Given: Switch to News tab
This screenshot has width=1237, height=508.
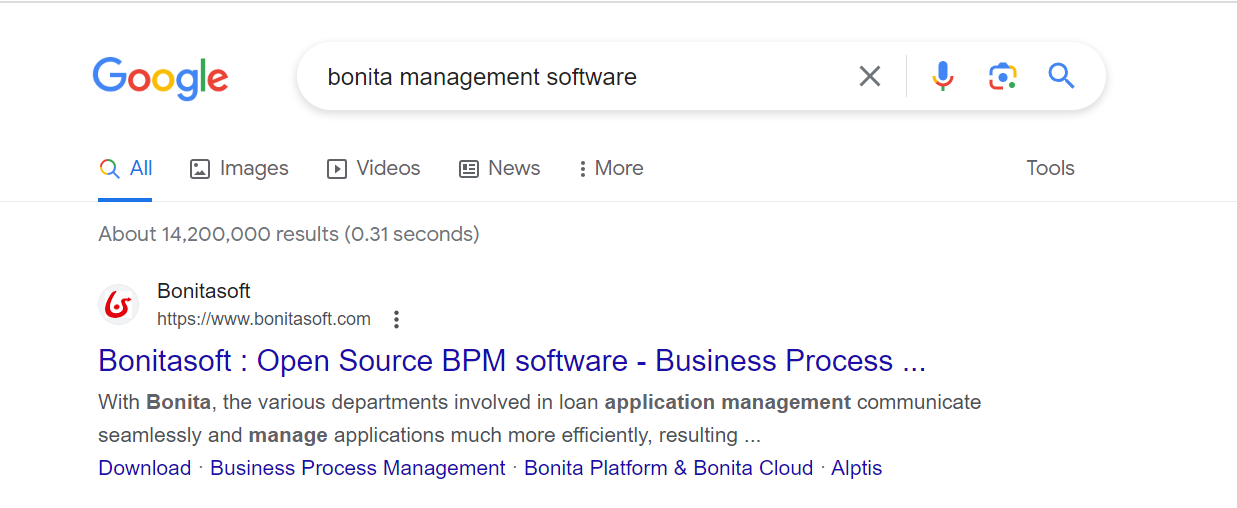Looking at the screenshot, I should click(500, 169).
